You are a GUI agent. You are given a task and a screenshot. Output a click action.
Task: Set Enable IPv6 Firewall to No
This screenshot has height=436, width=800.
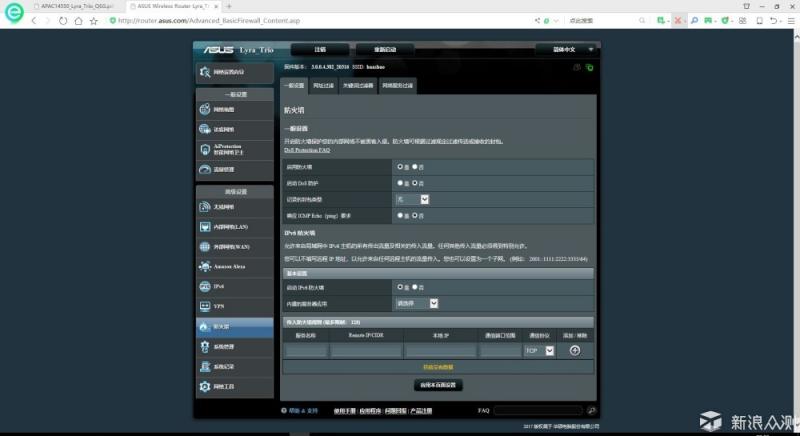coord(415,287)
